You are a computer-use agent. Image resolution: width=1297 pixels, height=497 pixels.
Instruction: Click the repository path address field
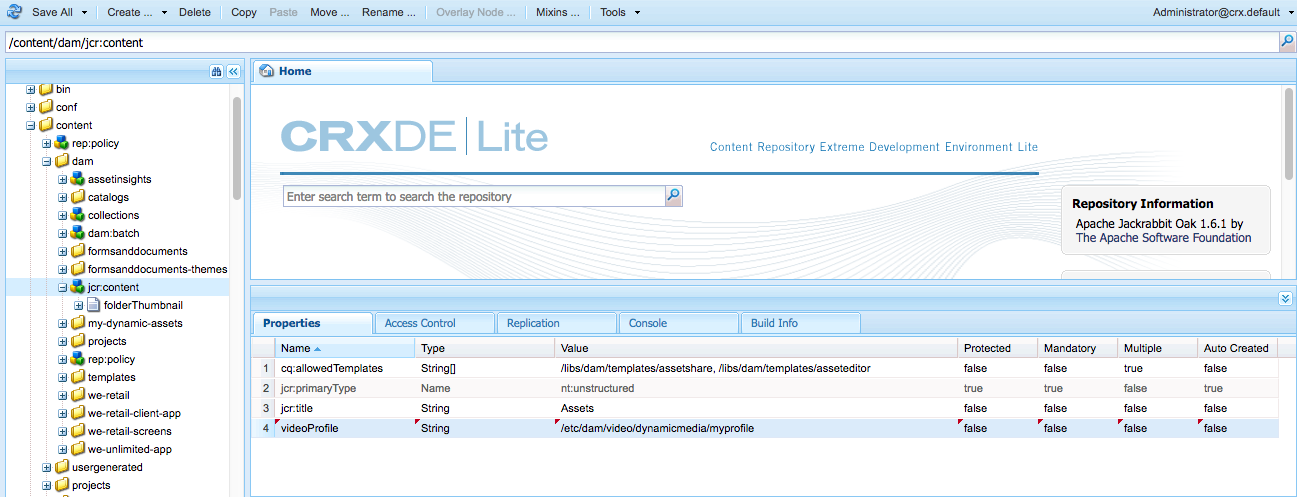[x=641, y=43]
